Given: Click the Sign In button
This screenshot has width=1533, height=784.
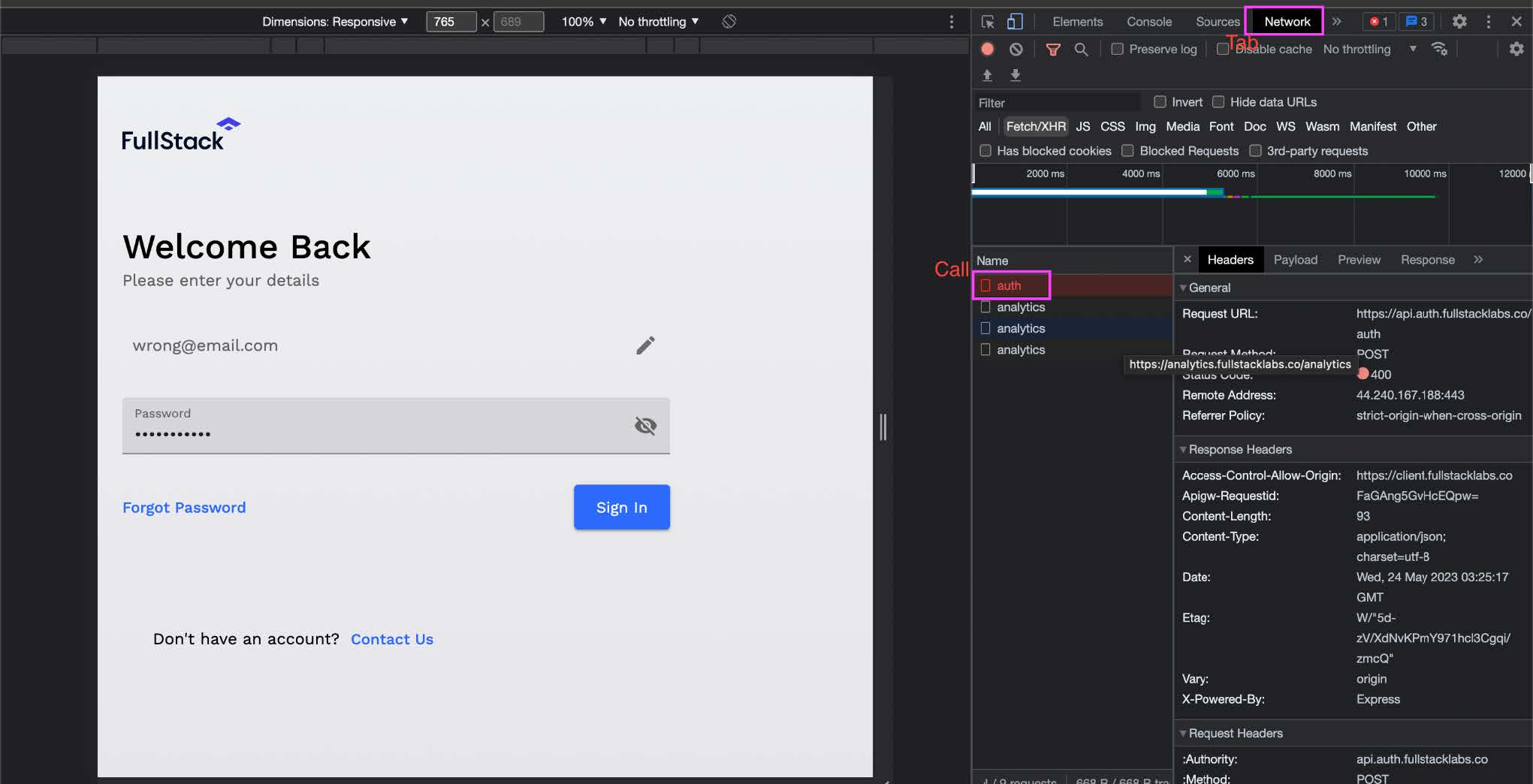Looking at the screenshot, I should pyautogui.click(x=622, y=508).
